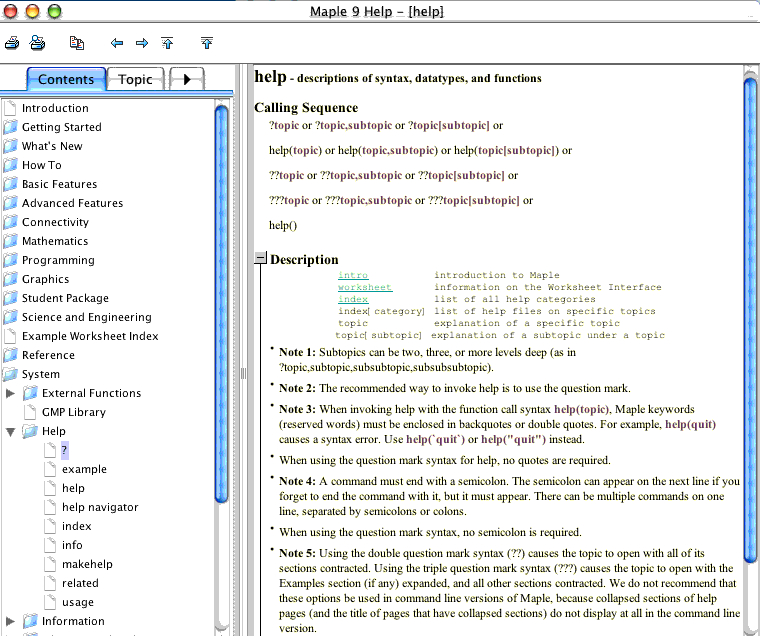Go back with the left arrow
Image resolution: width=760 pixels, height=636 pixels.
pos(116,43)
